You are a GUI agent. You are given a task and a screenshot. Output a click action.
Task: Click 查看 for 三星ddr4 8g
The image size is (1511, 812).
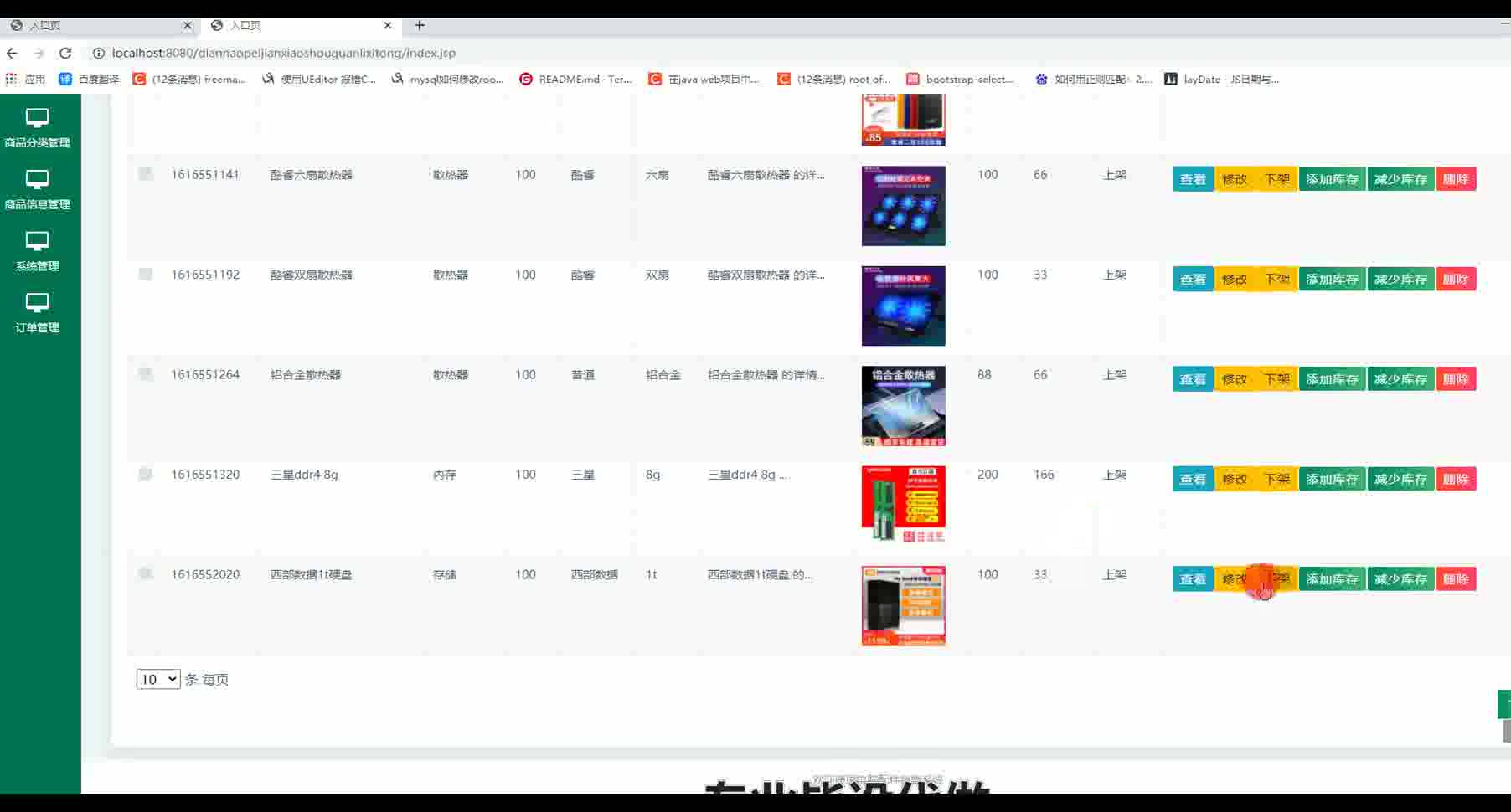point(1193,479)
